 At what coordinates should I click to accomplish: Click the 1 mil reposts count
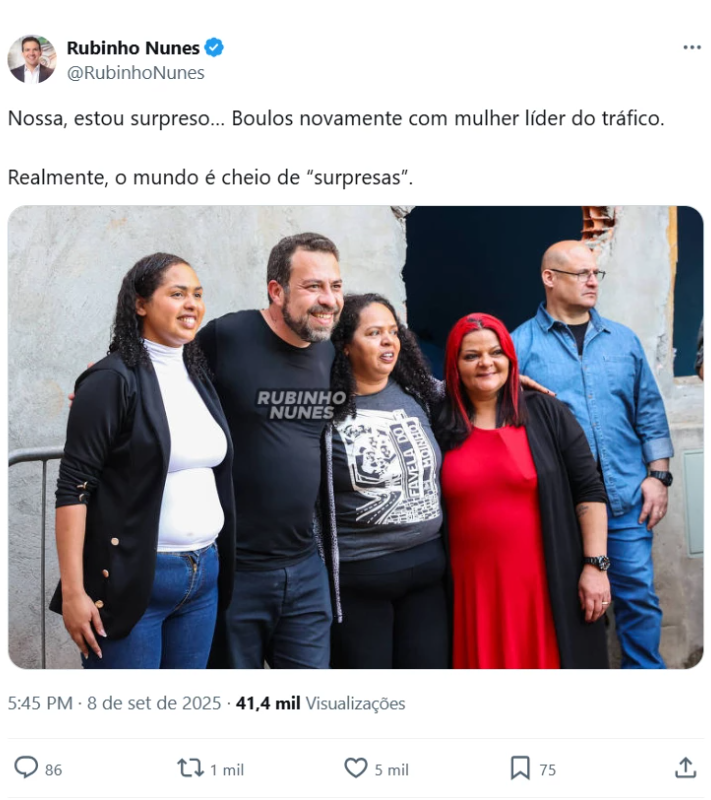(227, 770)
